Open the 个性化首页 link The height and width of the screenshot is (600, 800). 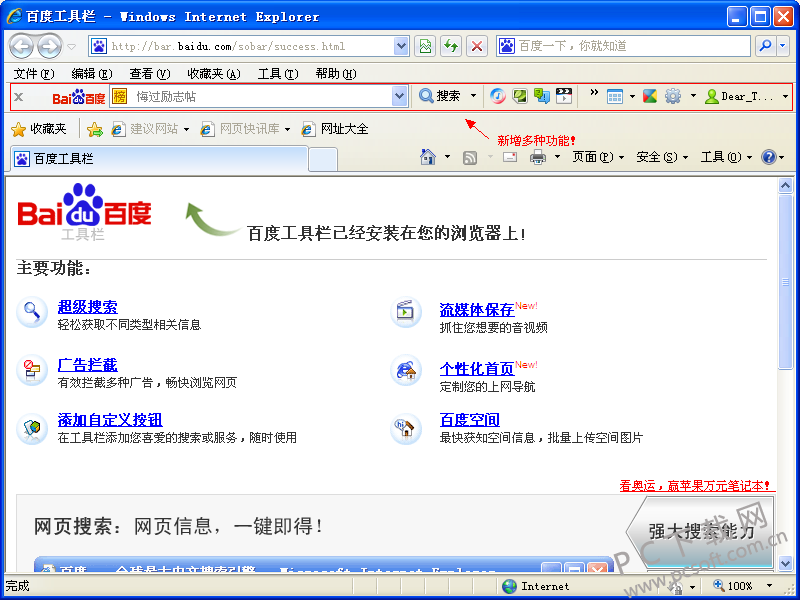pos(477,369)
